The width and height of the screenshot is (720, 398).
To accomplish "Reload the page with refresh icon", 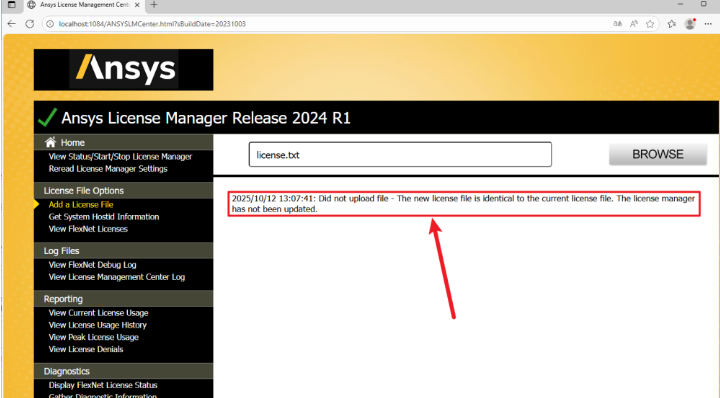I will pyautogui.click(x=30, y=24).
